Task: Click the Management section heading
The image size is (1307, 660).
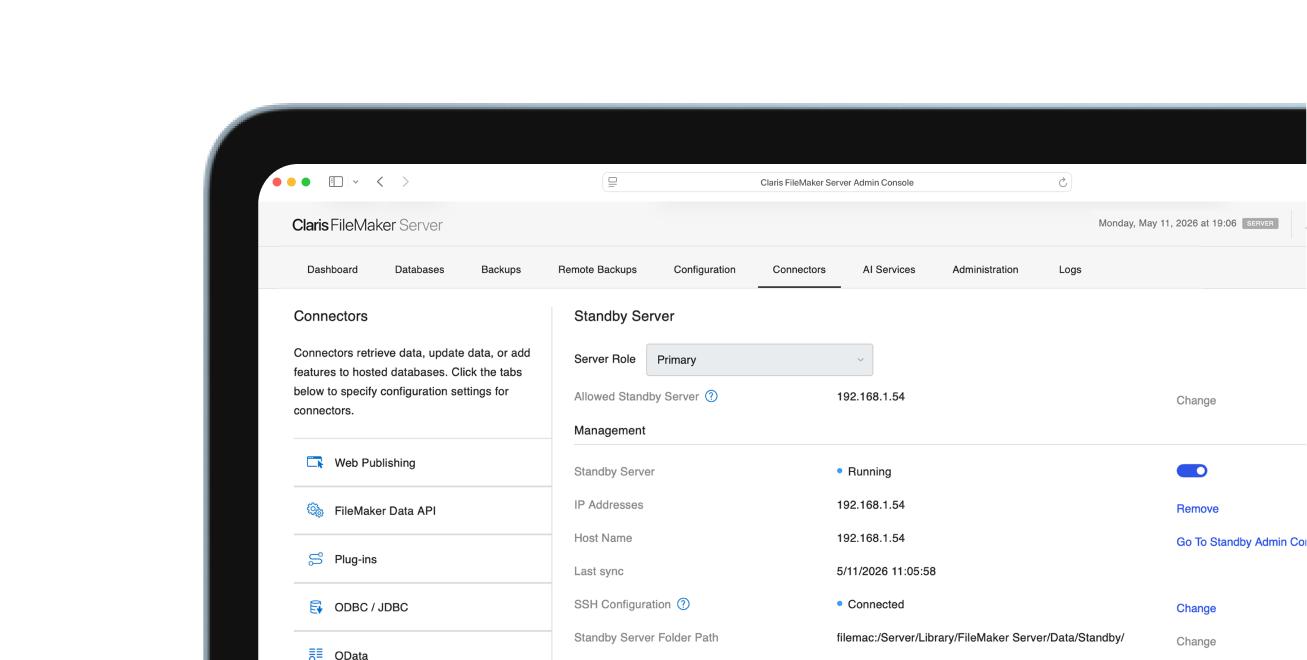Action: pyautogui.click(x=610, y=430)
